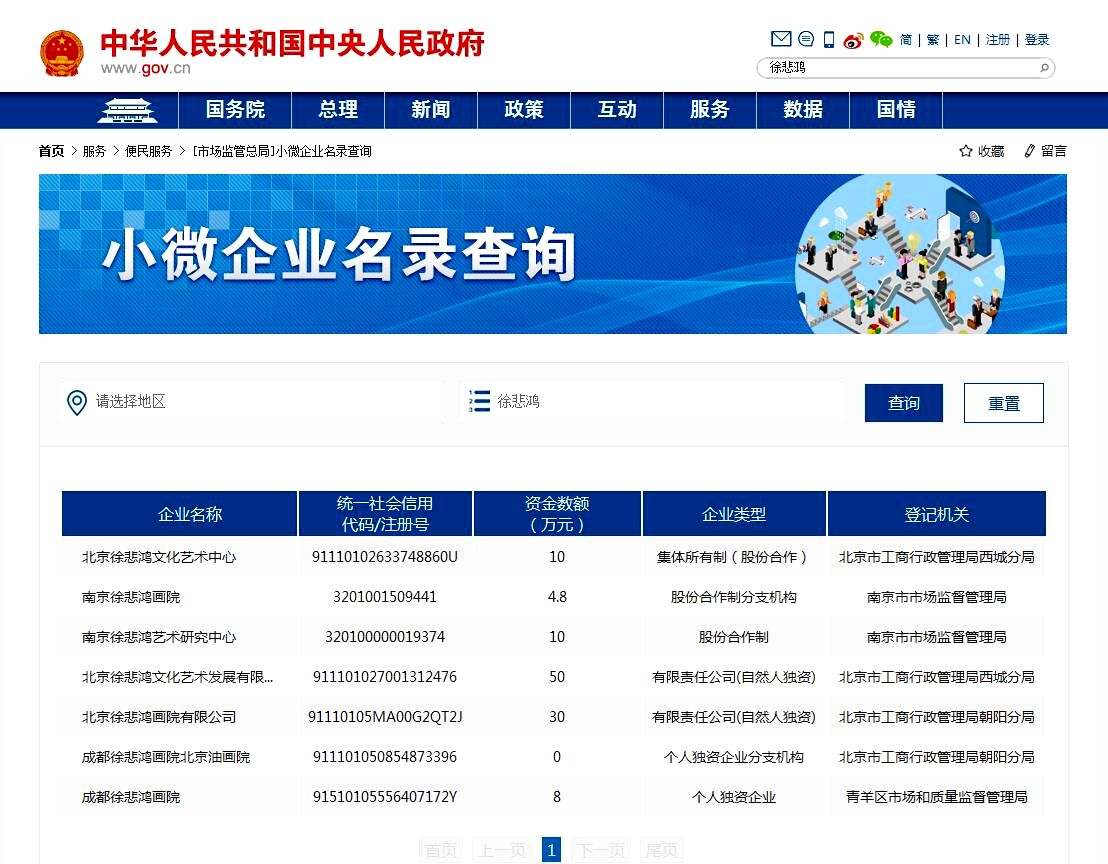Image resolution: width=1108 pixels, height=864 pixels.
Task: Click the mail envelope icon in header
Action: [x=780, y=39]
